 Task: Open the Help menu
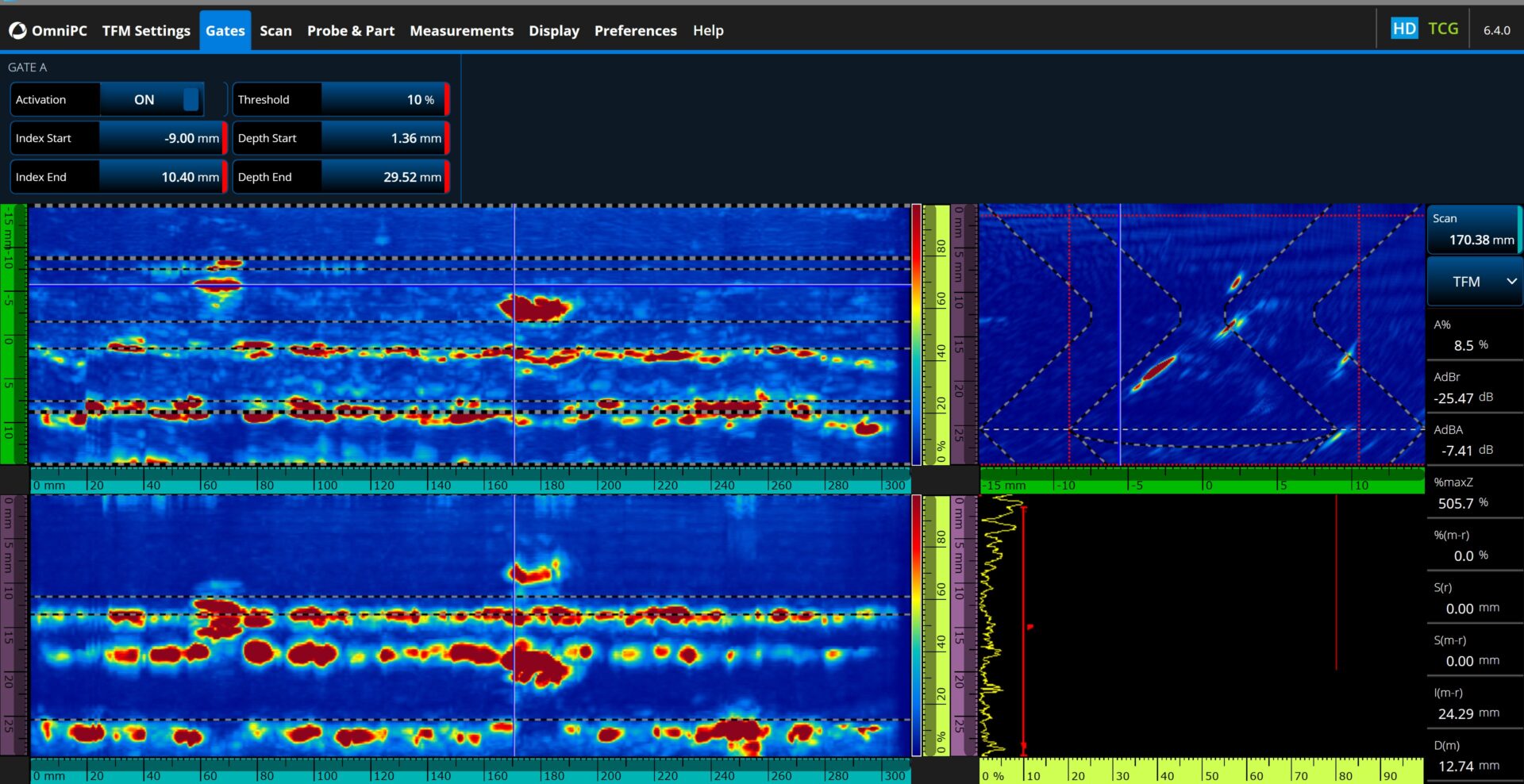point(707,31)
